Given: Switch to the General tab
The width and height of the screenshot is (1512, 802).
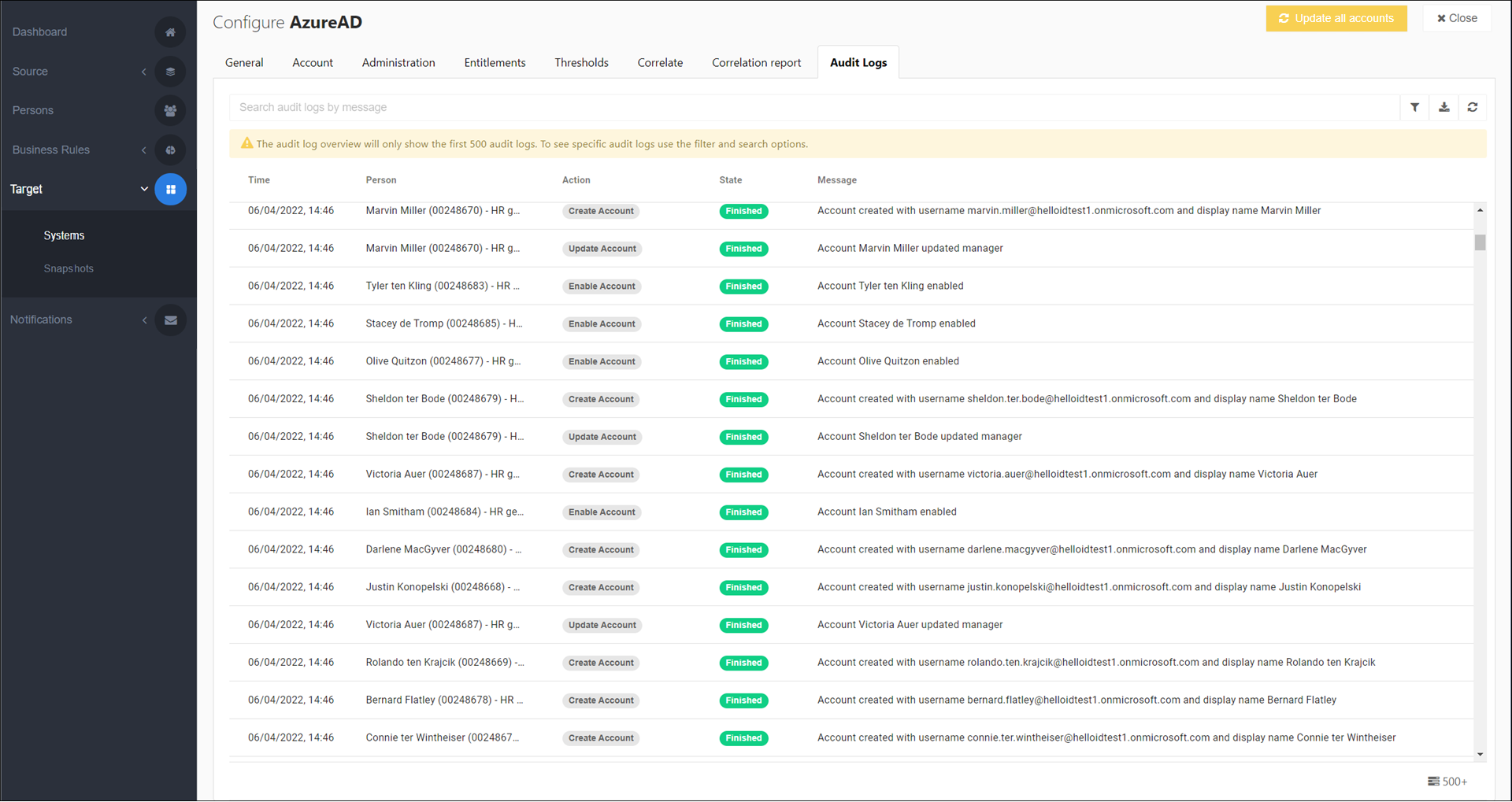Looking at the screenshot, I should point(244,63).
